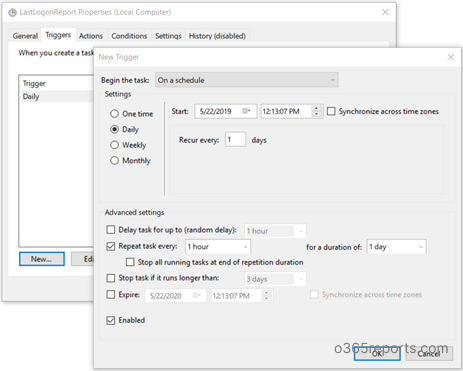Expand the Repeat task every 1 hour dropdown
The image size is (463, 371).
tap(218, 247)
